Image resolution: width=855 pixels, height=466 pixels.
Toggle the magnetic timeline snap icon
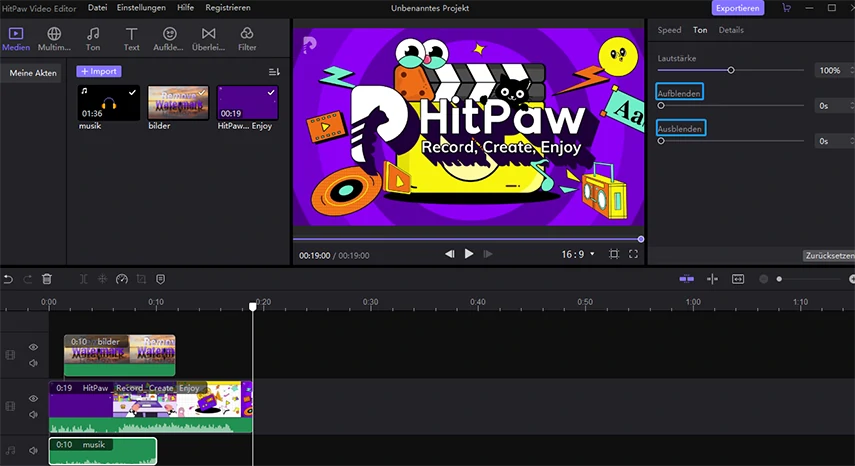pos(687,279)
